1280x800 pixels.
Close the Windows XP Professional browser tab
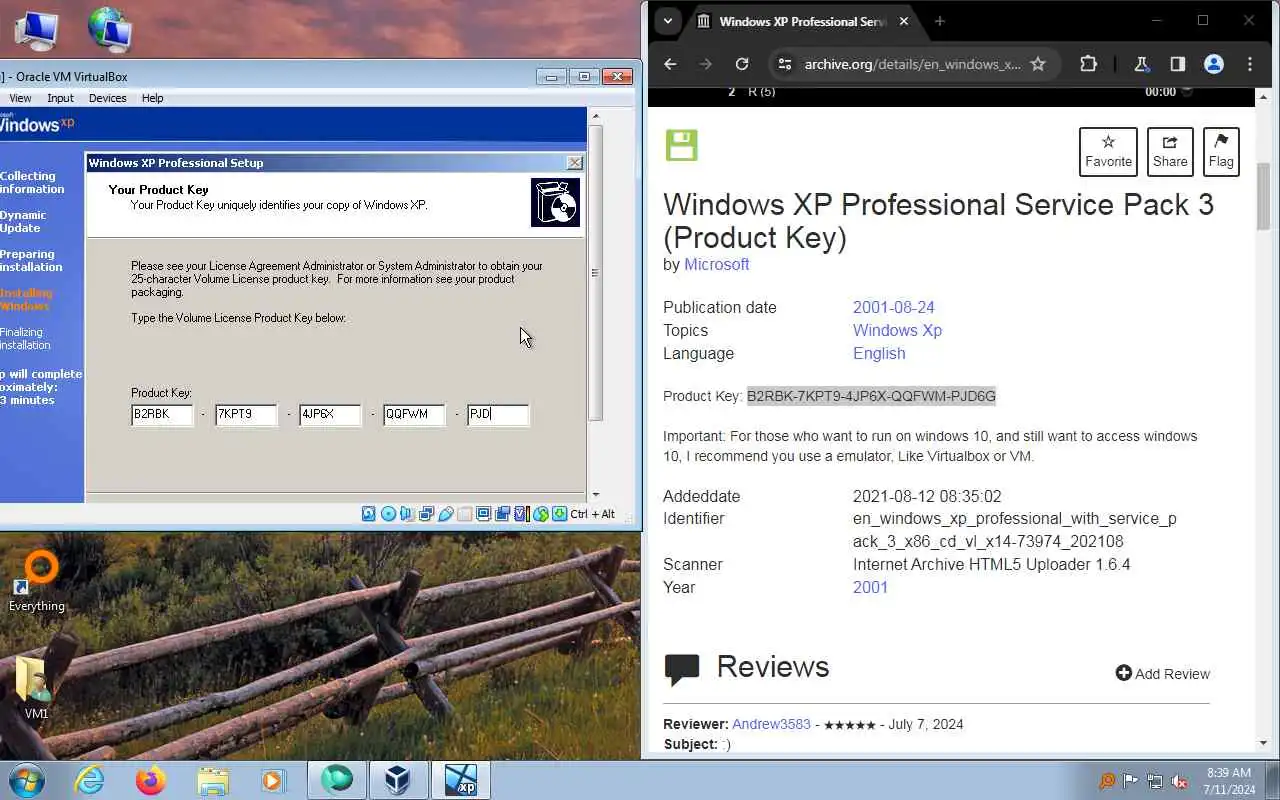point(904,21)
